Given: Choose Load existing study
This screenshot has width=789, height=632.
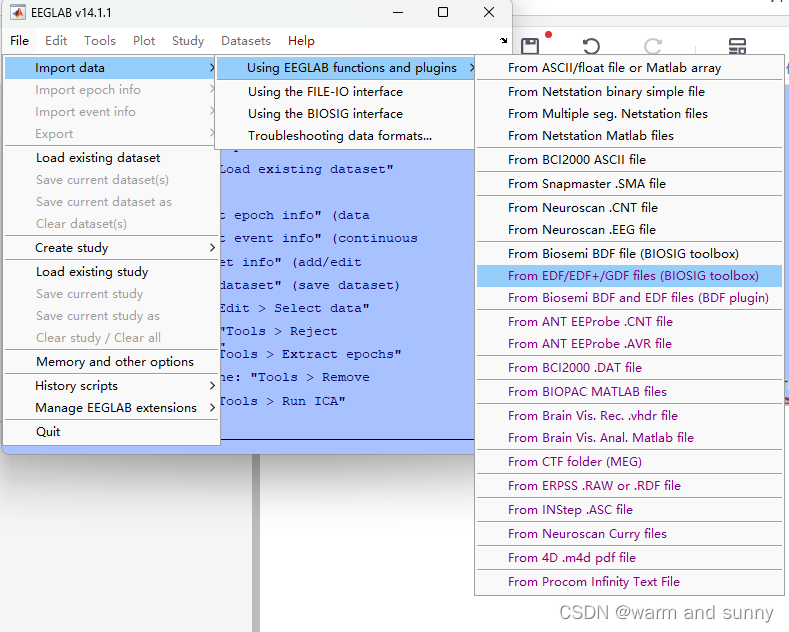Looking at the screenshot, I should [x=112, y=272].
